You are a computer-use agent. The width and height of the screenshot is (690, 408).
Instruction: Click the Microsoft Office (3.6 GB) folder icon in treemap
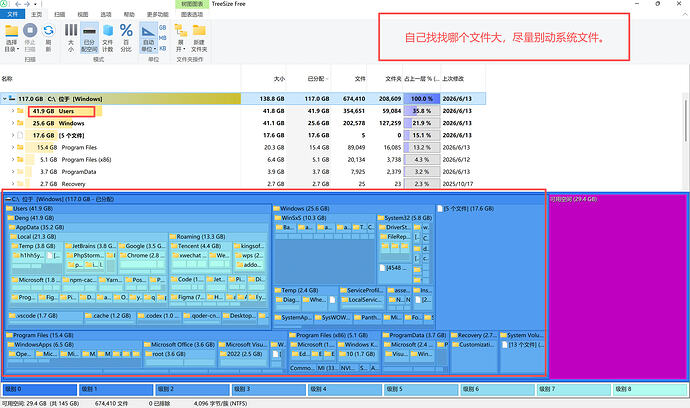point(147,345)
